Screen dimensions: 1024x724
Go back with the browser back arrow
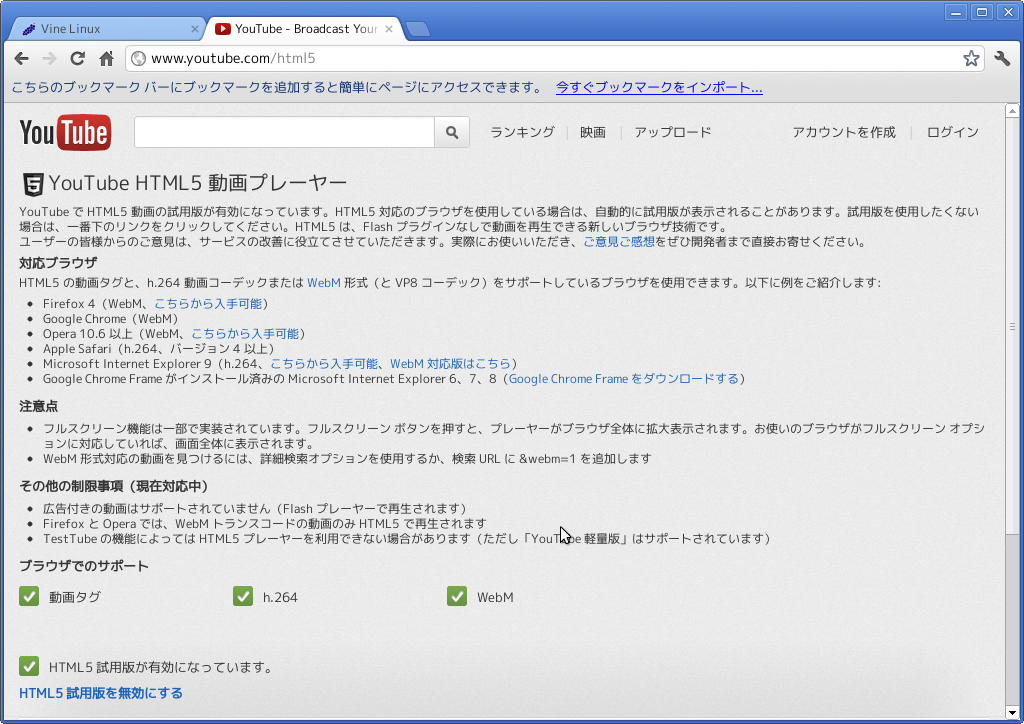click(22, 59)
